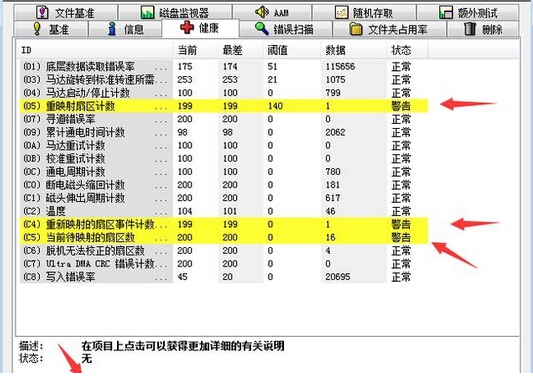Sort by the 状态 column header

tap(407, 51)
